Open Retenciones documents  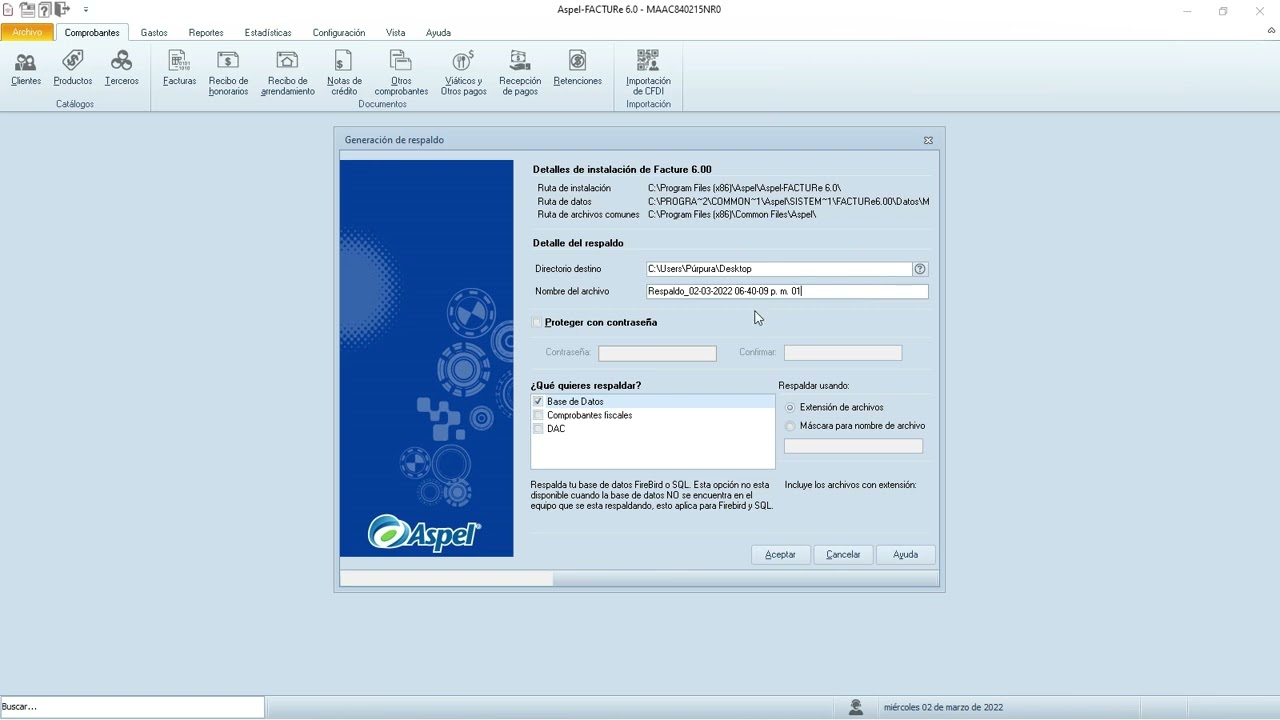click(578, 69)
